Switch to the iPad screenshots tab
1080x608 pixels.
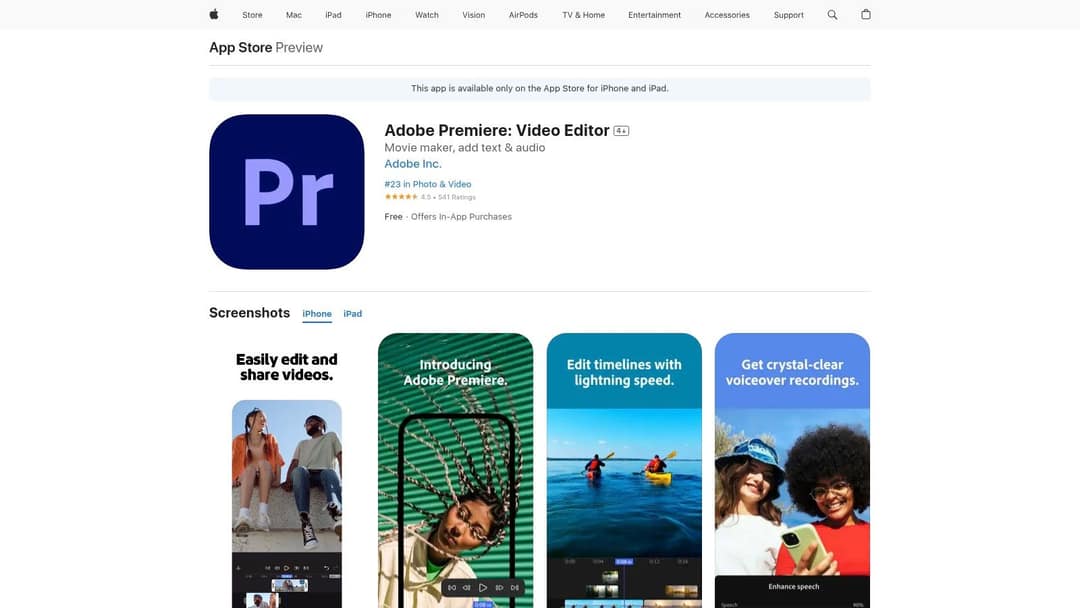coord(353,314)
